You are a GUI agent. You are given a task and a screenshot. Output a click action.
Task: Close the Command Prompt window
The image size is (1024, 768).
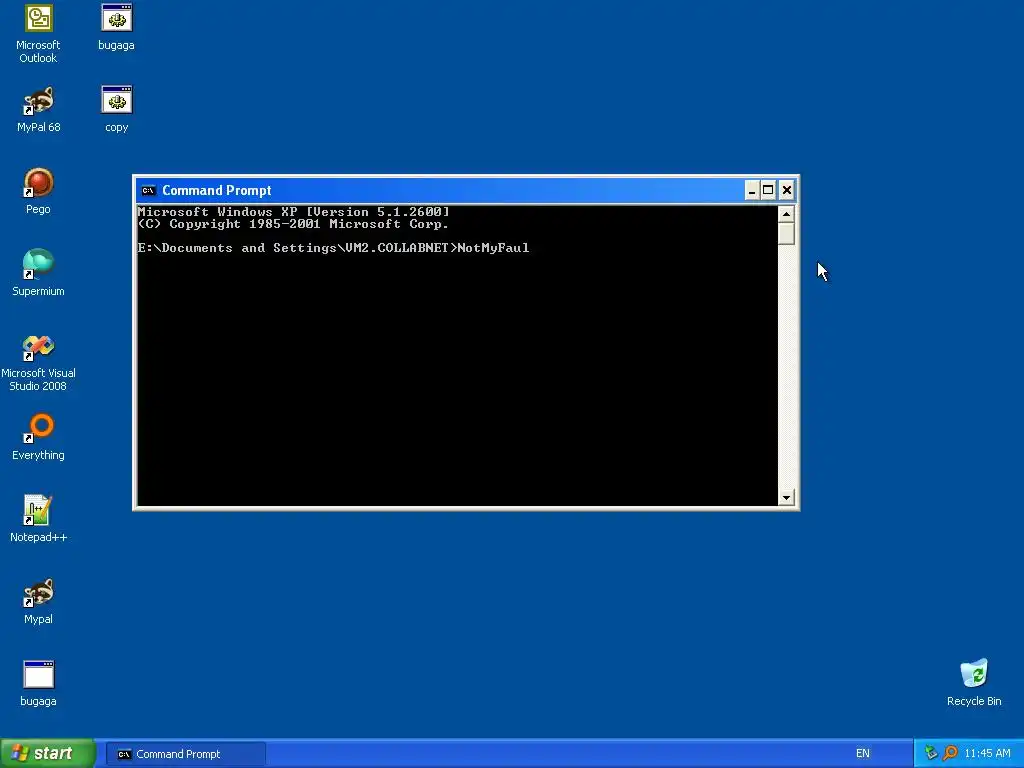coord(787,190)
